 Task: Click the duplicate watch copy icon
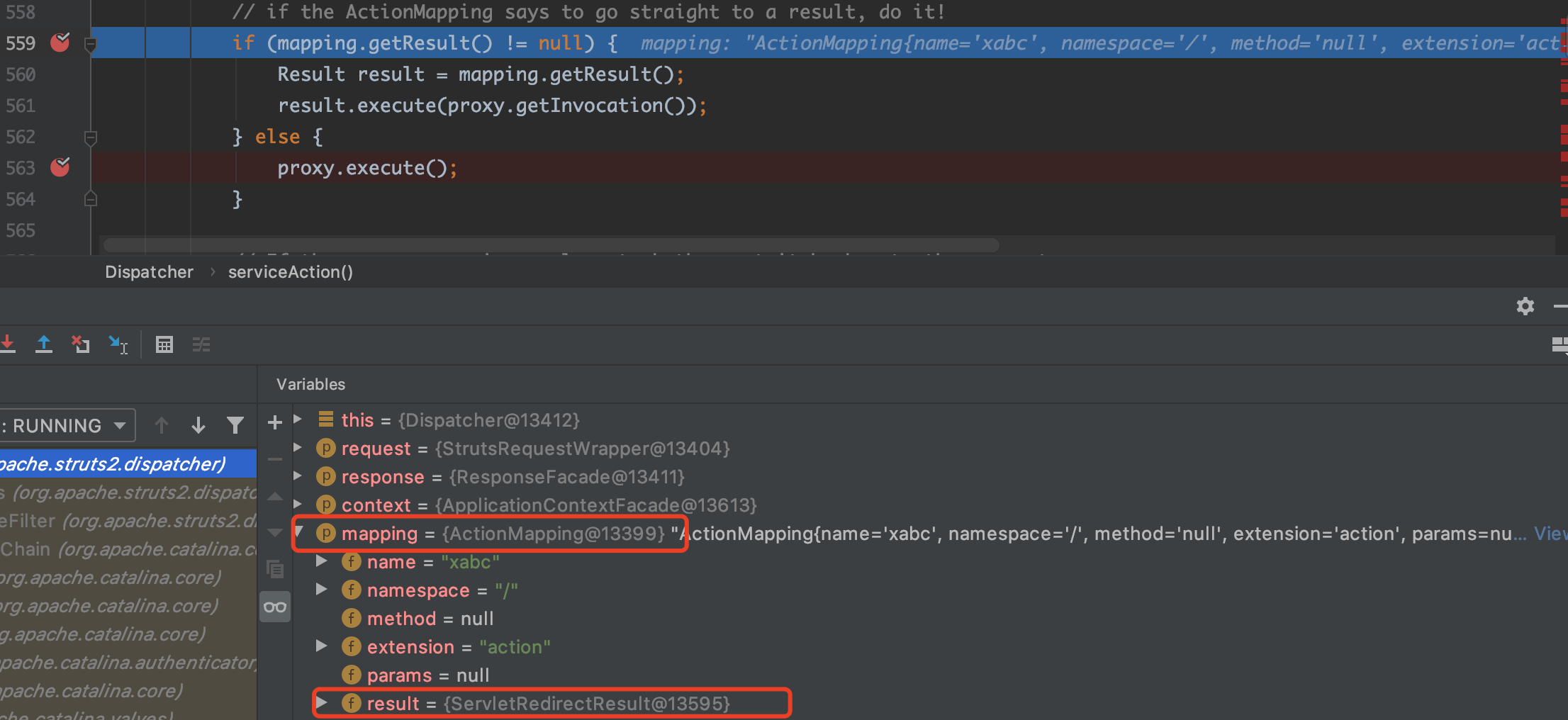(x=275, y=569)
